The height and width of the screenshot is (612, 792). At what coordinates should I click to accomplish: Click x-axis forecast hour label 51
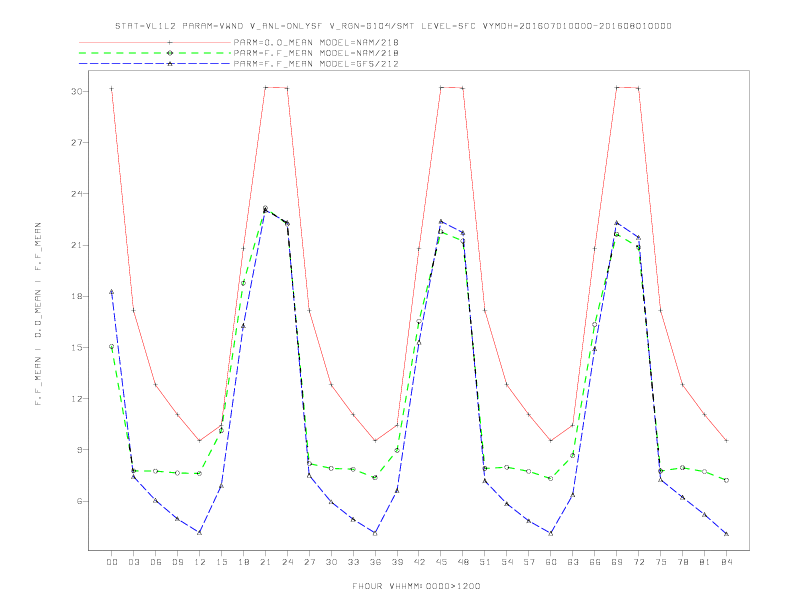pos(485,562)
